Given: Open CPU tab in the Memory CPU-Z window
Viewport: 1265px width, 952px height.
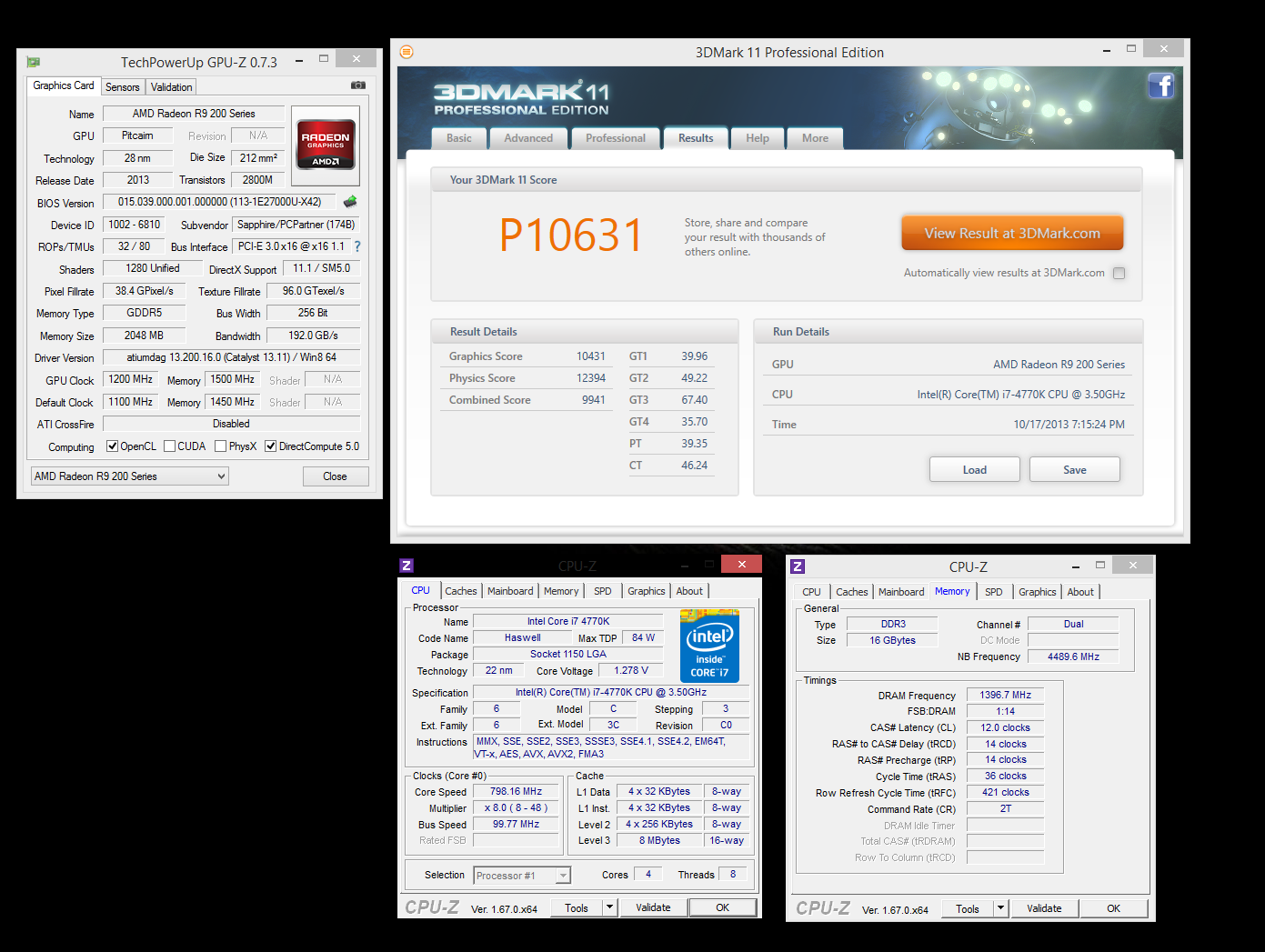Looking at the screenshot, I should [811, 592].
